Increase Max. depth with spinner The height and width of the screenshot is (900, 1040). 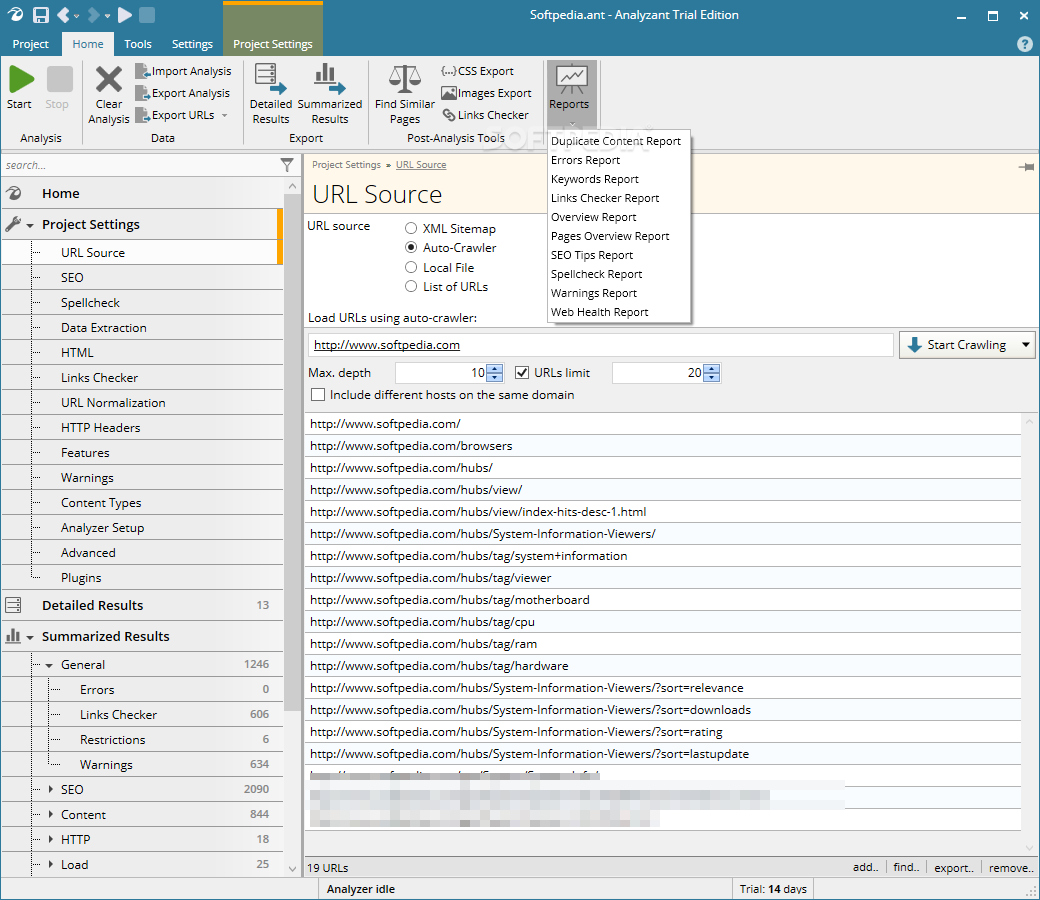pos(495,369)
